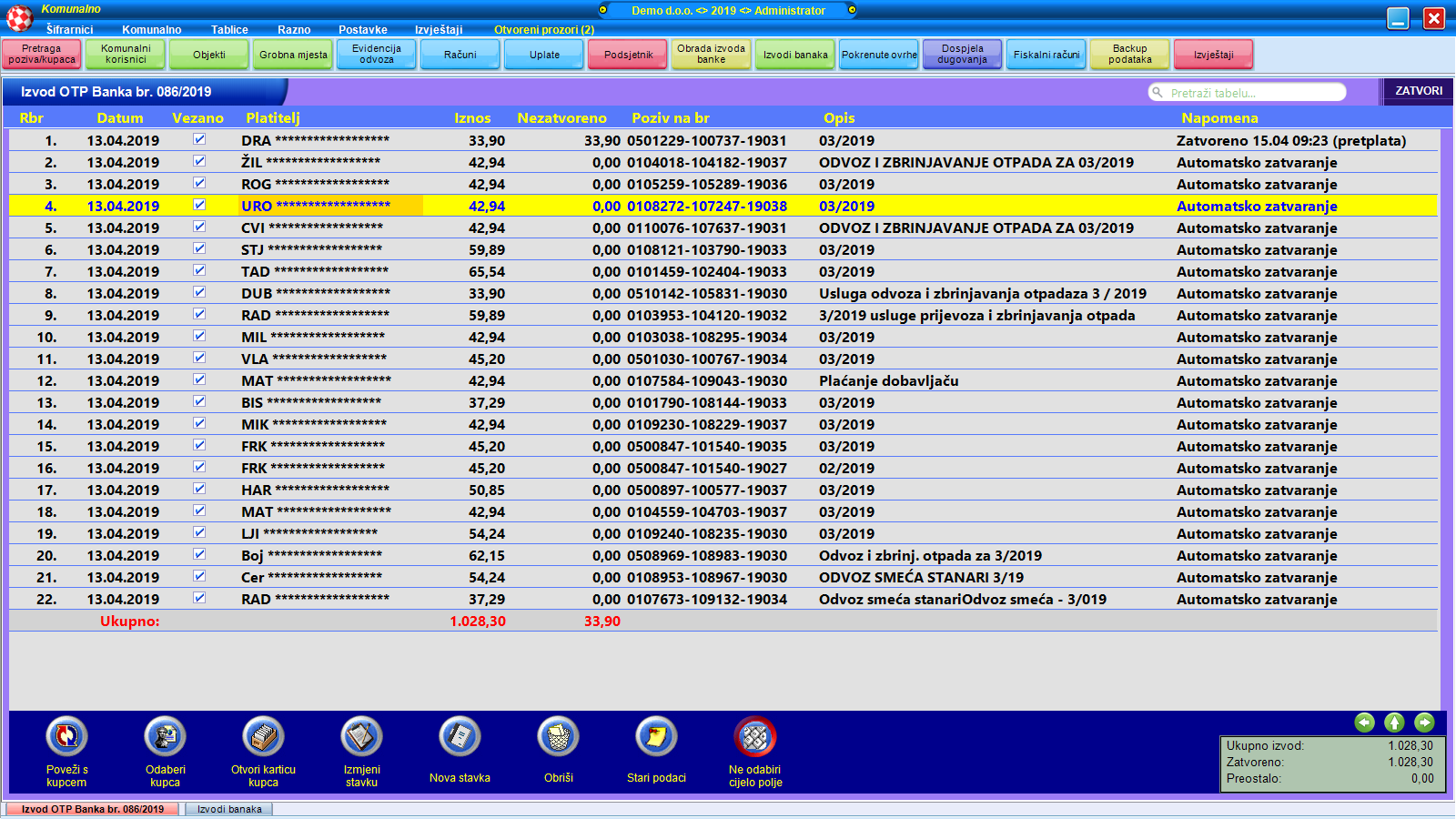Open the Šifrarnici menu
The height and width of the screenshot is (819, 1456).
pyautogui.click(x=69, y=30)
